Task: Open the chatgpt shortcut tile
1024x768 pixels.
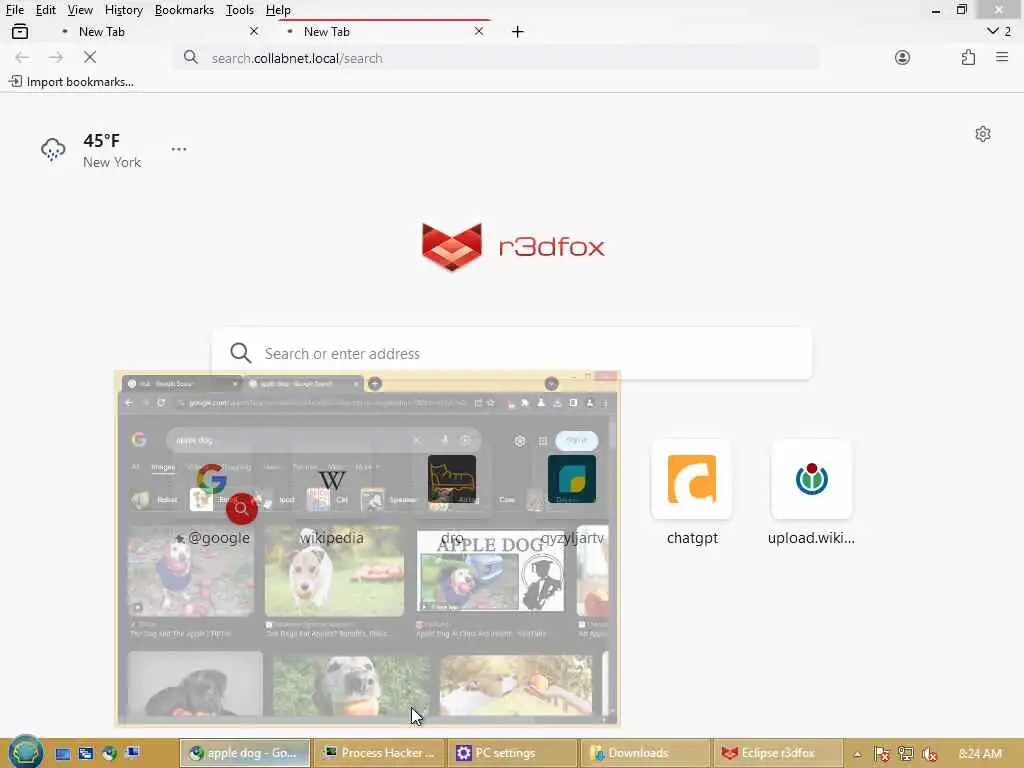Action: 692,493
